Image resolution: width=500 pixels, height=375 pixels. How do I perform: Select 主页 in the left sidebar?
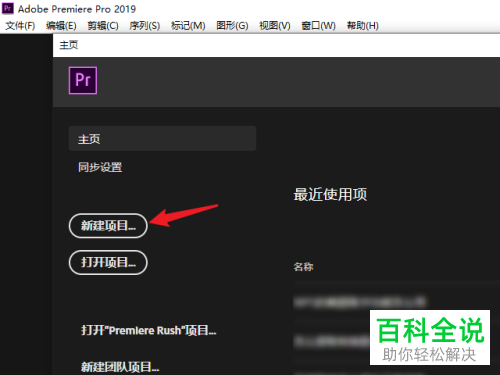162,139
